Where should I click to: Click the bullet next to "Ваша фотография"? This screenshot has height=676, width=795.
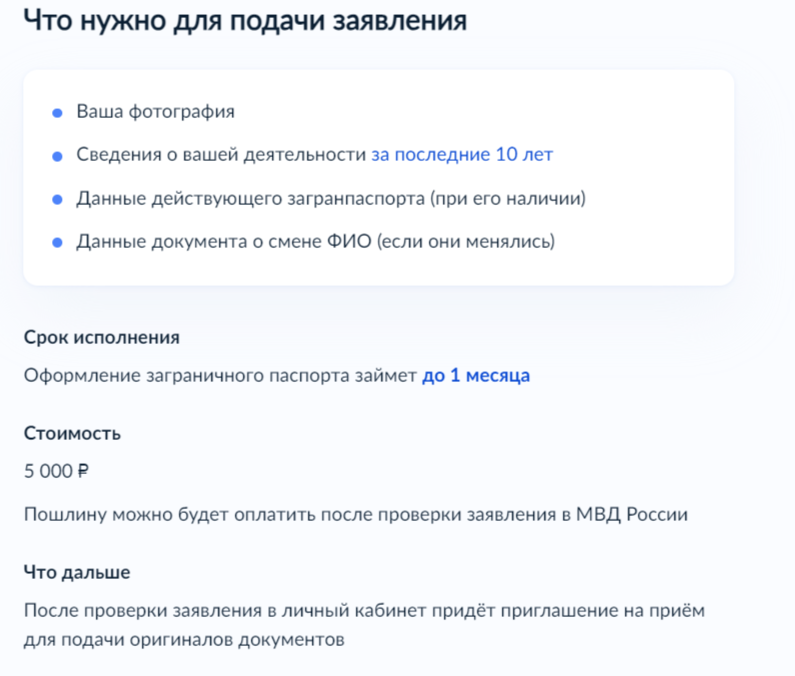pyautogui.click(x=57, y=113)
